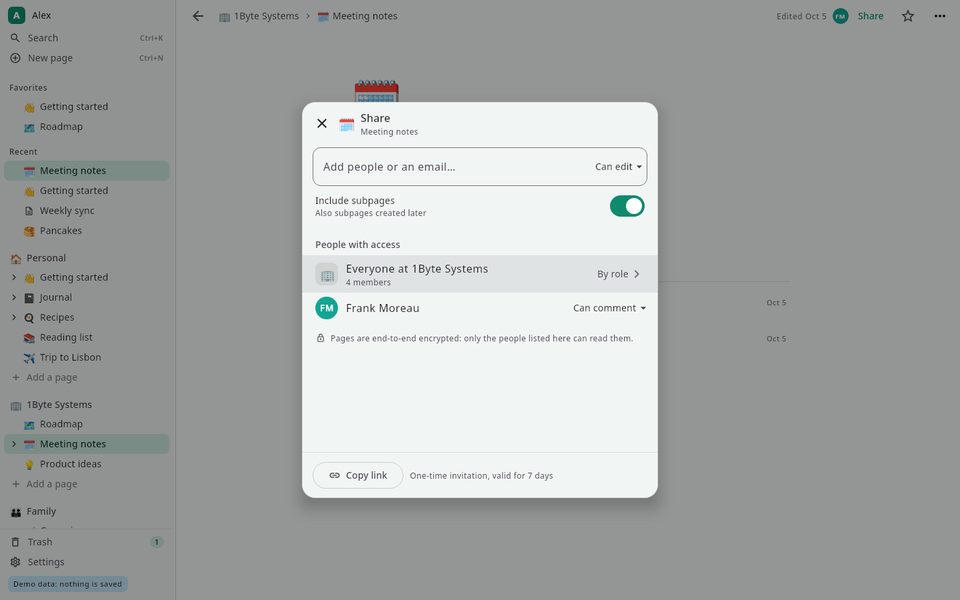Open the Reading list page
Screen dimensions: 960x600
pyautogui.click(x=86, y=337)
